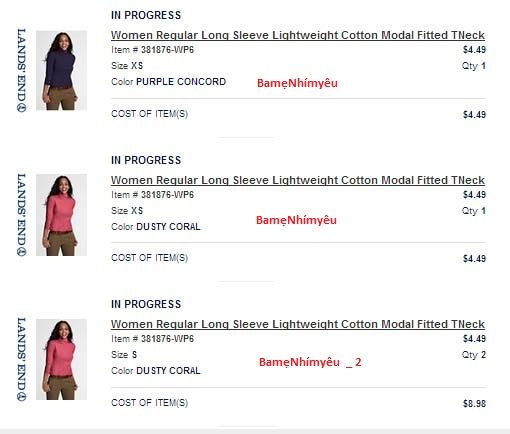The image size is (510, 434).
Task: Click the third IN PROGRESS status label
Action: click(x=146, y=304)
